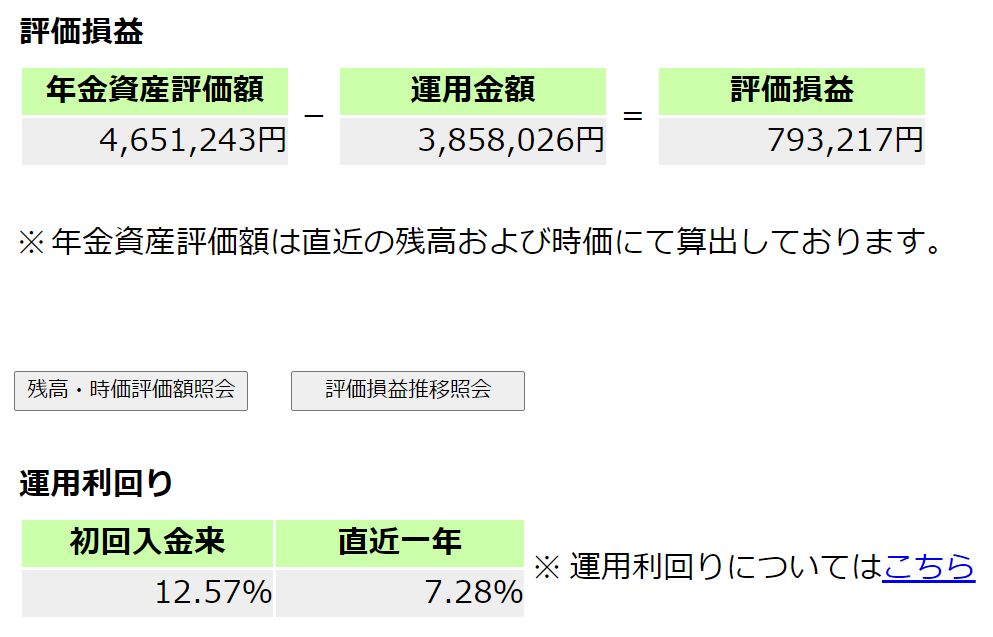Viewport: 993px width, 637px height.
Task: Follow the こちら link about 運用利回り
Action: pos(928,567)
